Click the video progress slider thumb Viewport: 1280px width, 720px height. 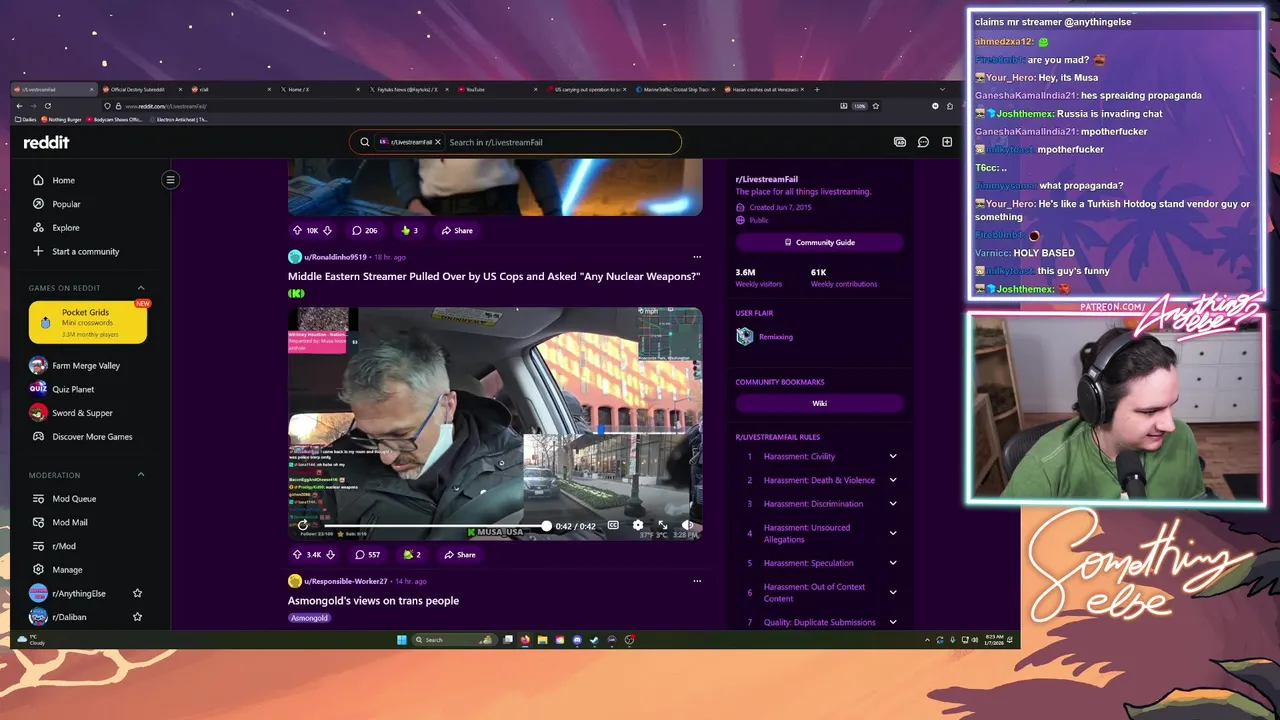coord(546,525)
